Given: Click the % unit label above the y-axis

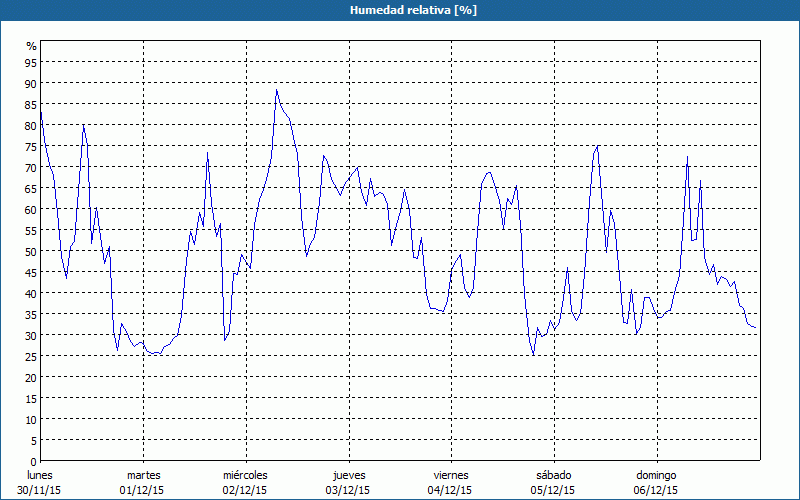Looking at the screenshot, I should pos(31,46).
